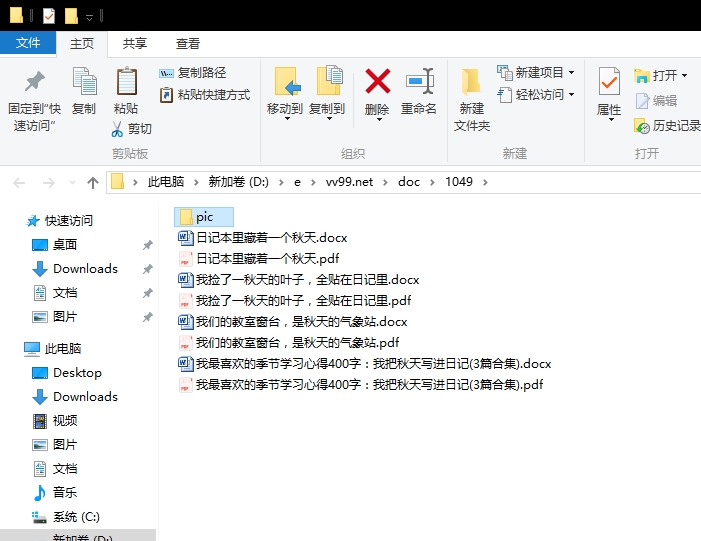Select the 3篇合集 .pdf file
The image size is (701, 541).
[360, 385]
